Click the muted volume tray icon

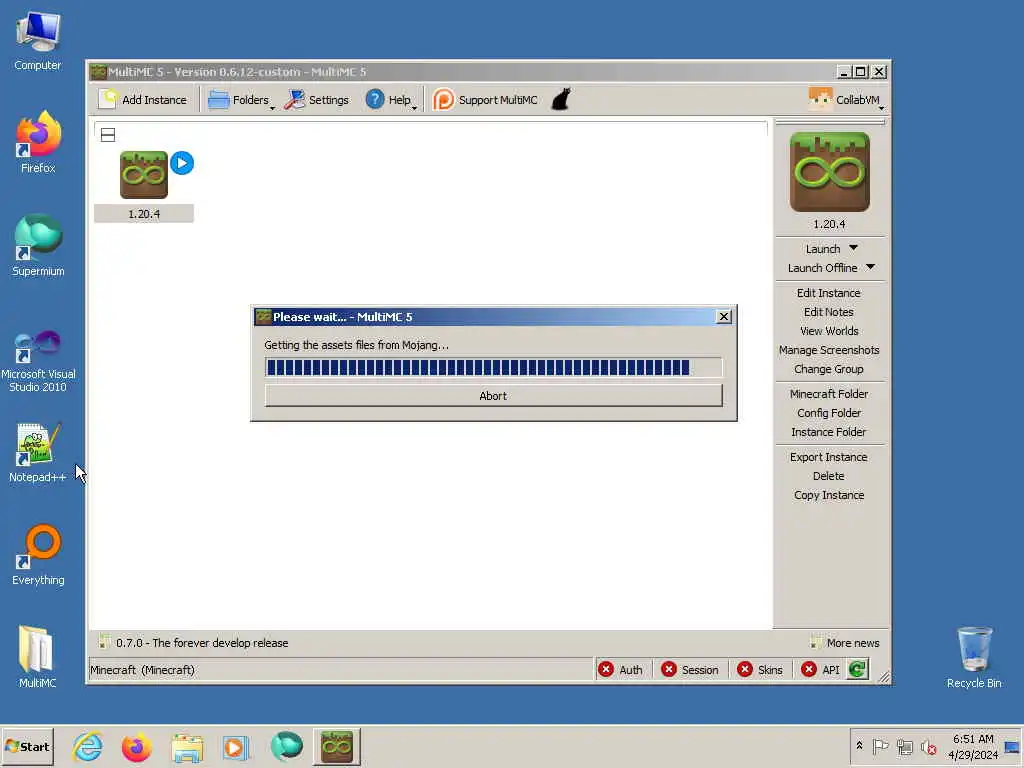click(x=928, y=746)
